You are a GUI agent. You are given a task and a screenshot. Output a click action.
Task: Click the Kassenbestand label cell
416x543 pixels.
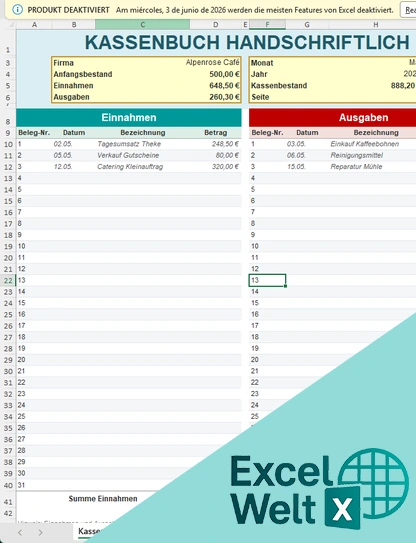click(279, 86)
